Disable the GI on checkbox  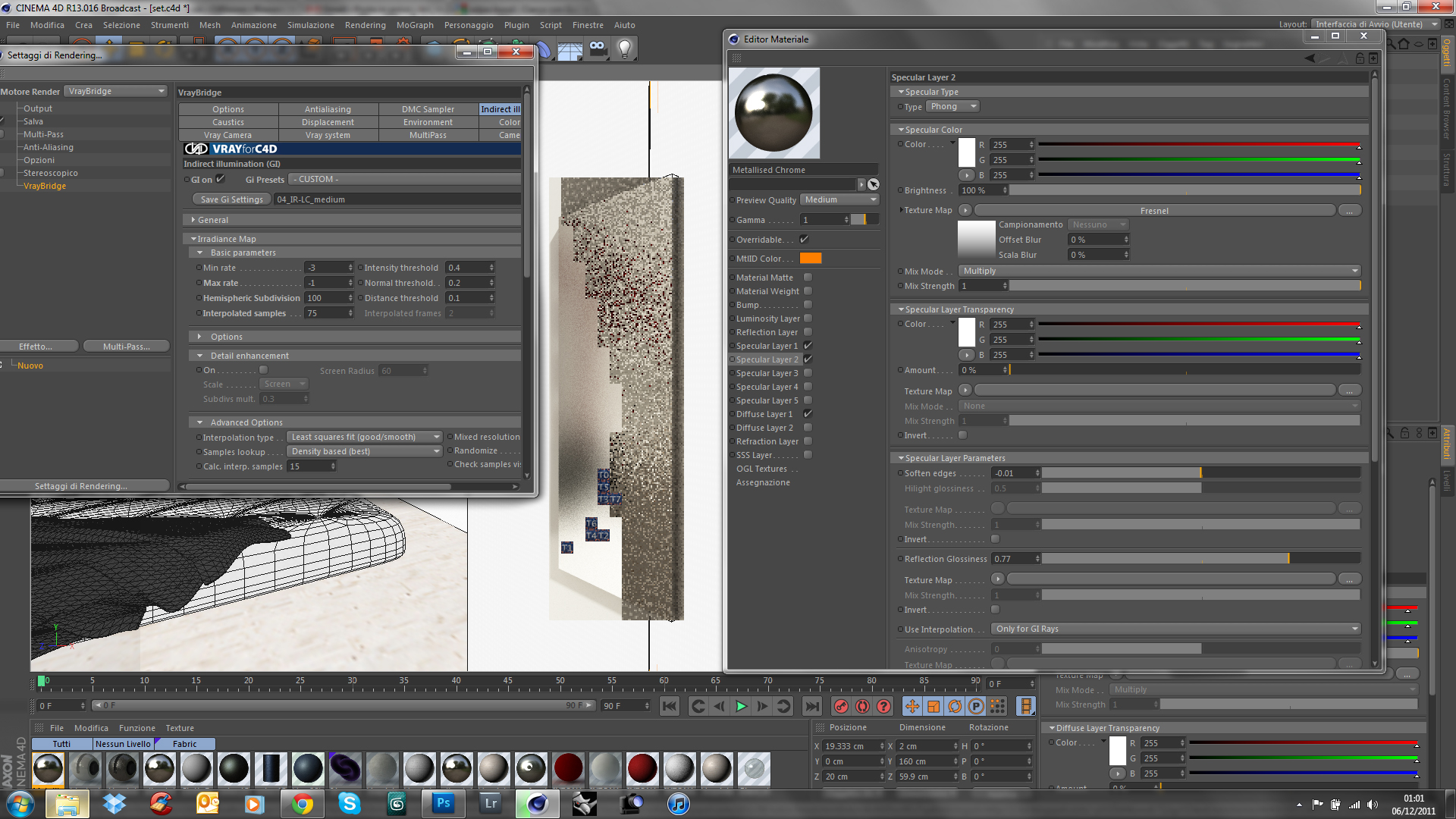tap(221, 179)
